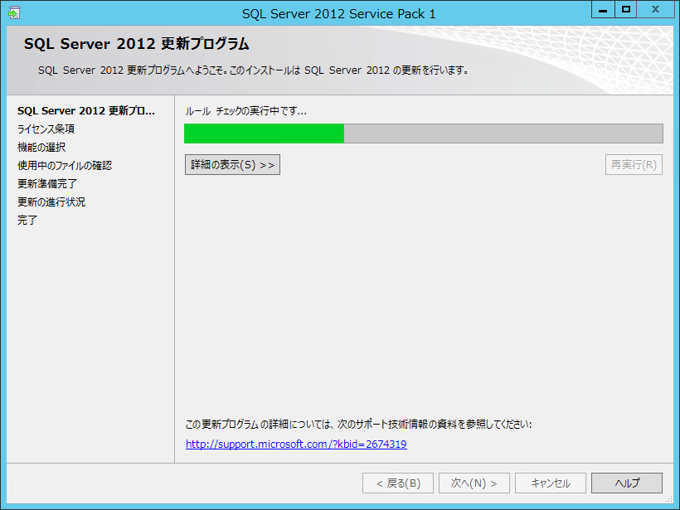Close the Service Pack 1 installer window
The image size is (680, 510).
coord(655,10)
